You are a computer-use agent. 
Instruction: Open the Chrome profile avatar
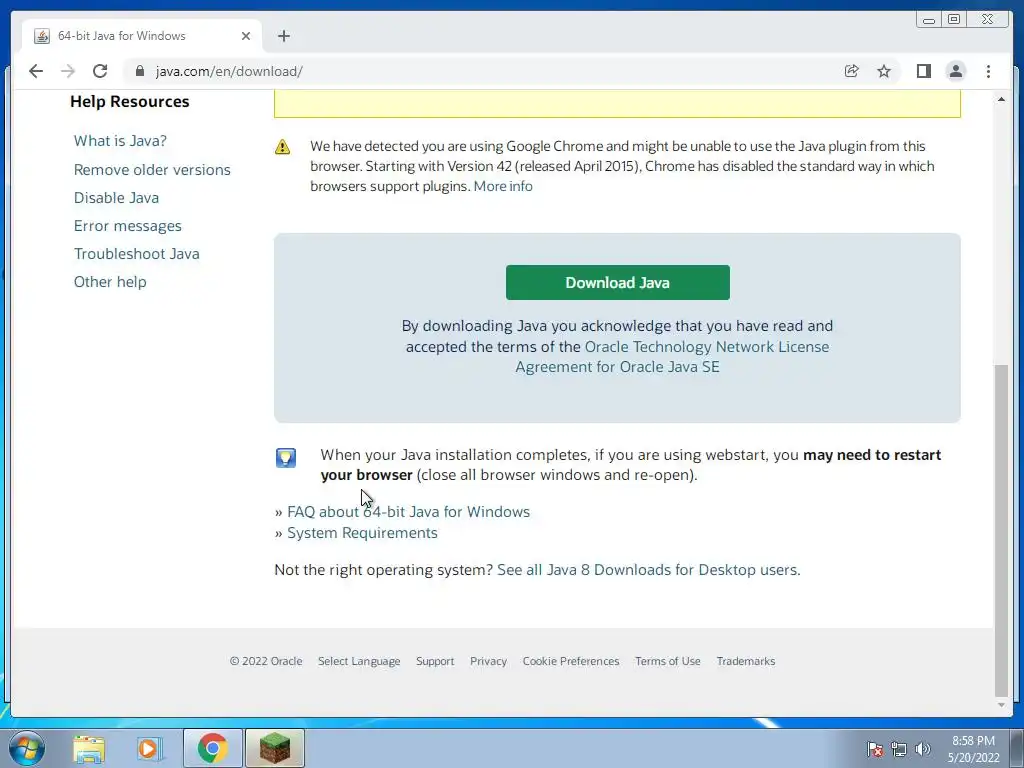click(955, 71)
